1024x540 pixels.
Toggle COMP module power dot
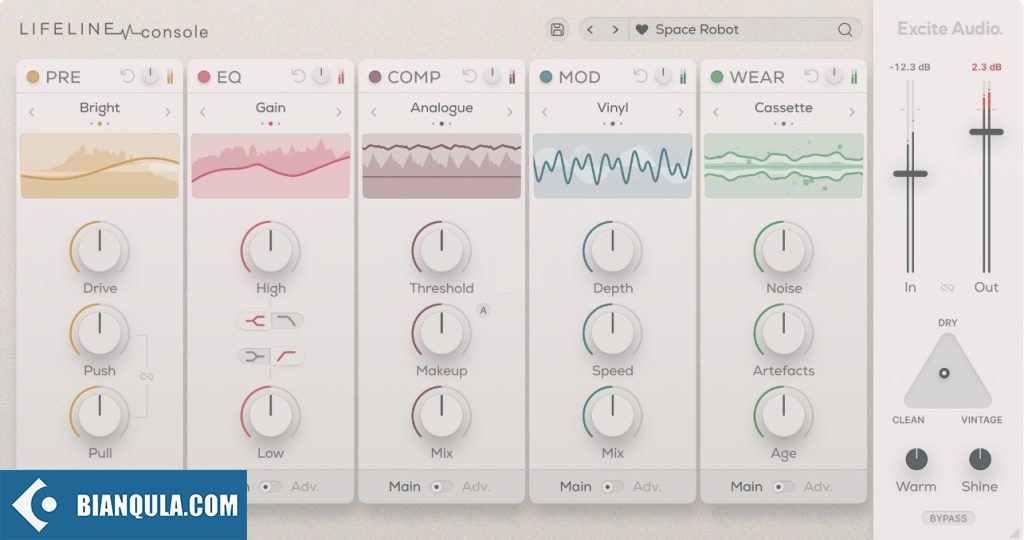[x=375, y=77]
